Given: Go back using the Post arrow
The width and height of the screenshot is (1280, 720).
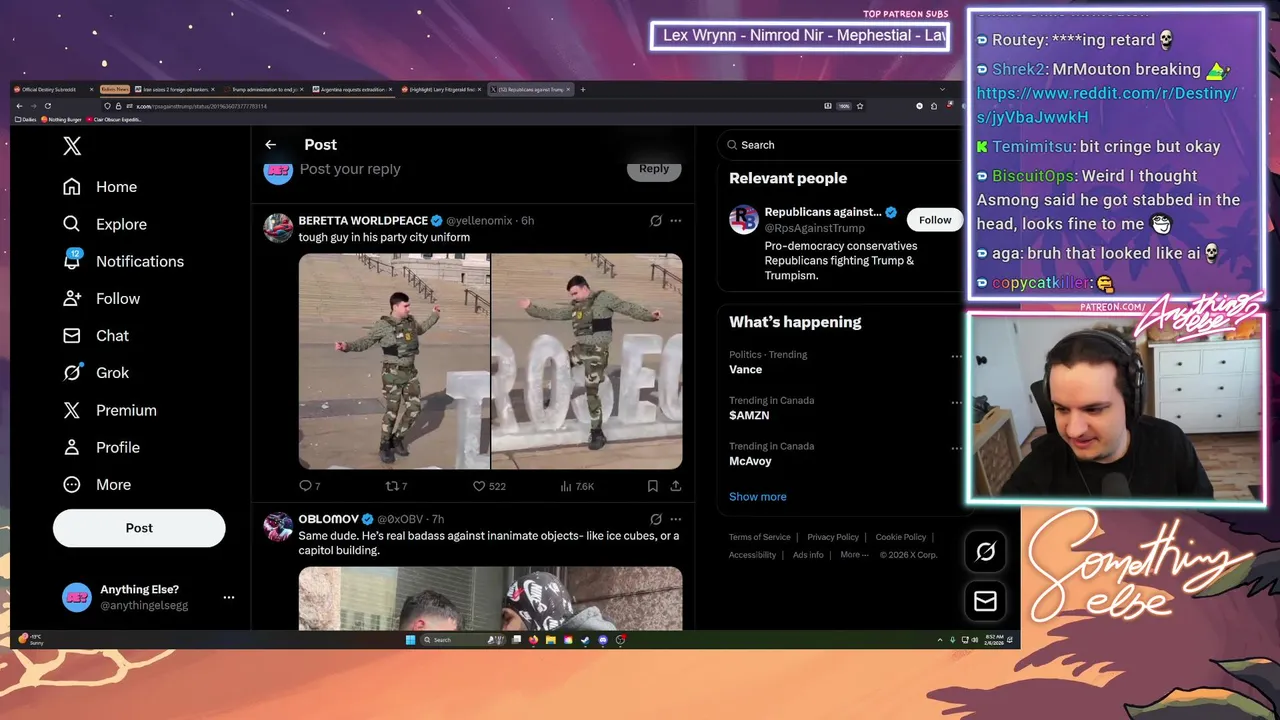Looking at the screenshot, I should click(x=270, y=145).
